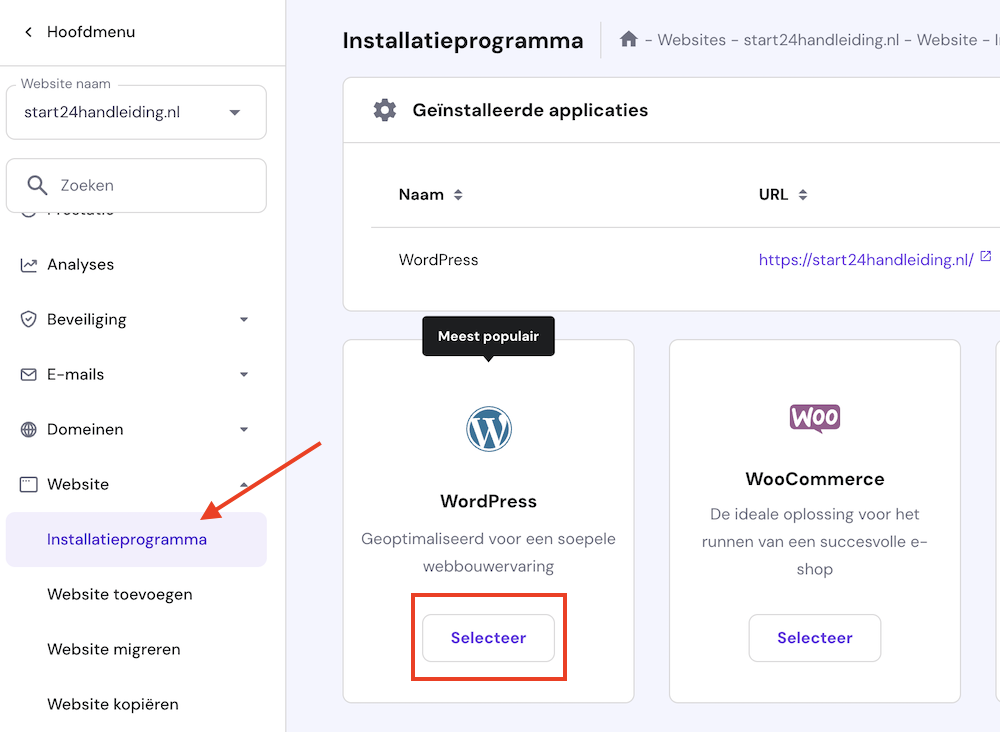Sort the table by Naam column
Image resolution: width=1000 pixels, height=732 pixels.
[x=458, y=195]
